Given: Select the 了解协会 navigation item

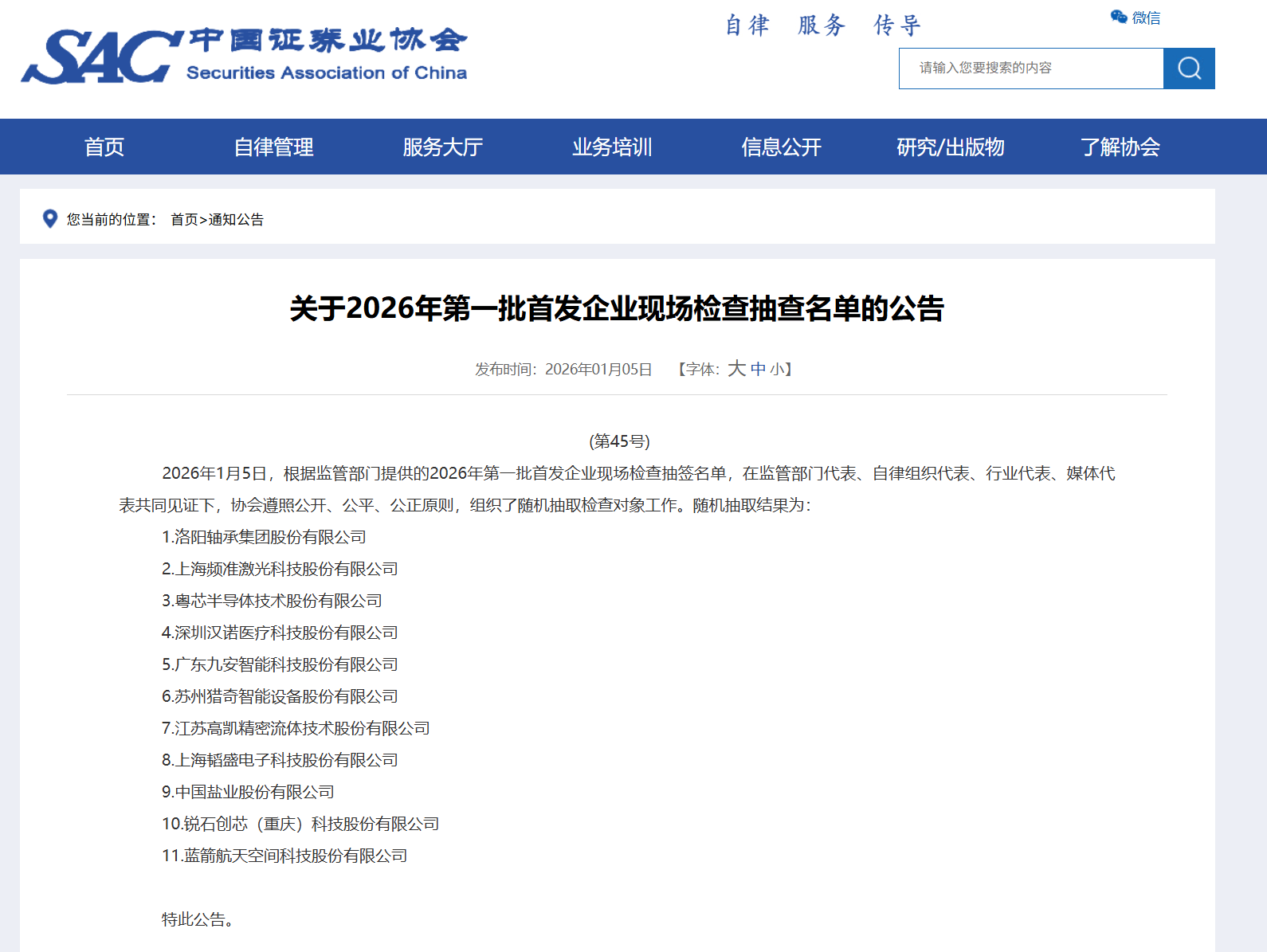Looking at the screenshot, I should 1120,147.
